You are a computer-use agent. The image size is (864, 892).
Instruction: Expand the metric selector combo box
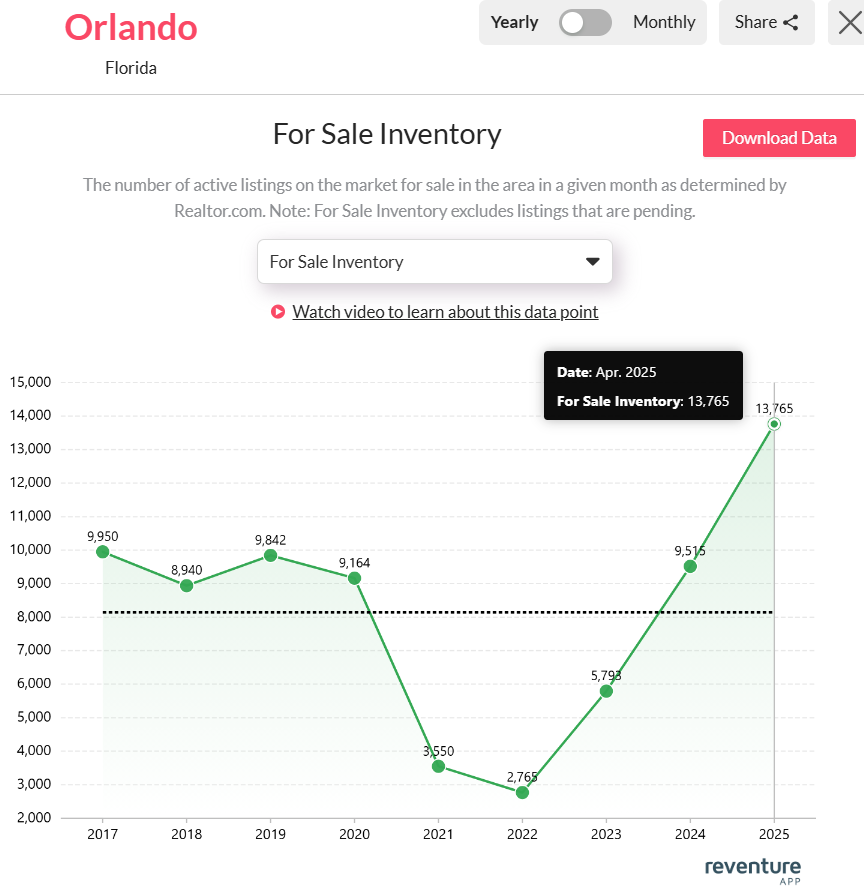click(x=435, y=261)
